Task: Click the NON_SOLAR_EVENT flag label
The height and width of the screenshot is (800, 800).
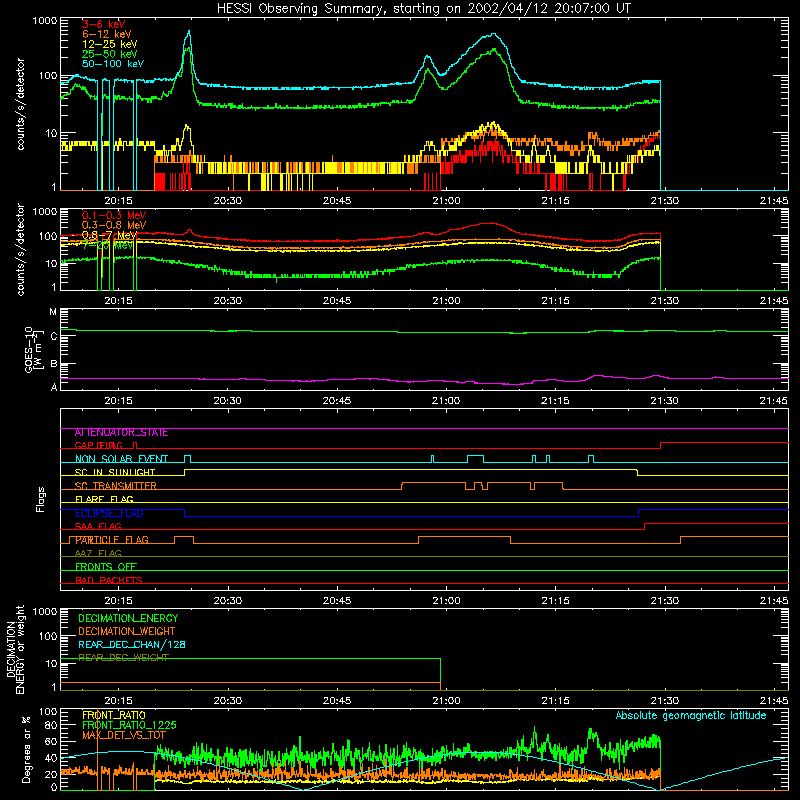Action: [121, 459]
